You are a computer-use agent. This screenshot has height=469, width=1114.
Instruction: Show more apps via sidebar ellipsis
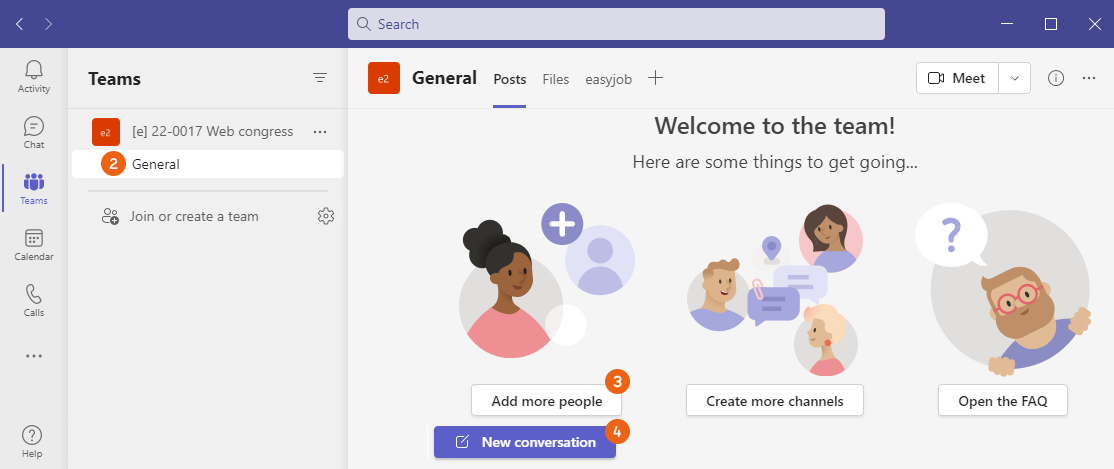[34, 355]
